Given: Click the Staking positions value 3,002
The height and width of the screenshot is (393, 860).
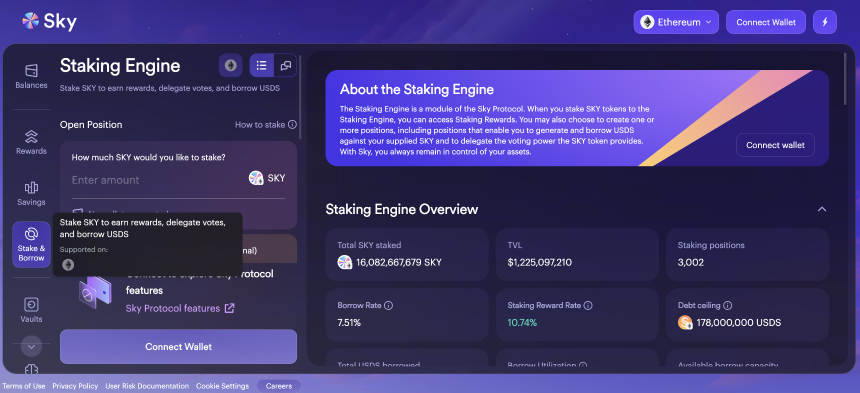Looking at the screenshot, I should (691, 263).
